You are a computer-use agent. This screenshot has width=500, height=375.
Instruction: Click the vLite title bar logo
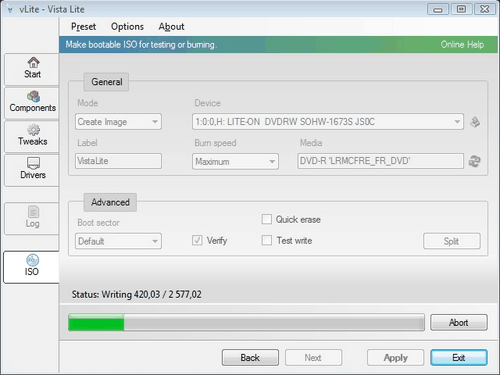point(10,10)
